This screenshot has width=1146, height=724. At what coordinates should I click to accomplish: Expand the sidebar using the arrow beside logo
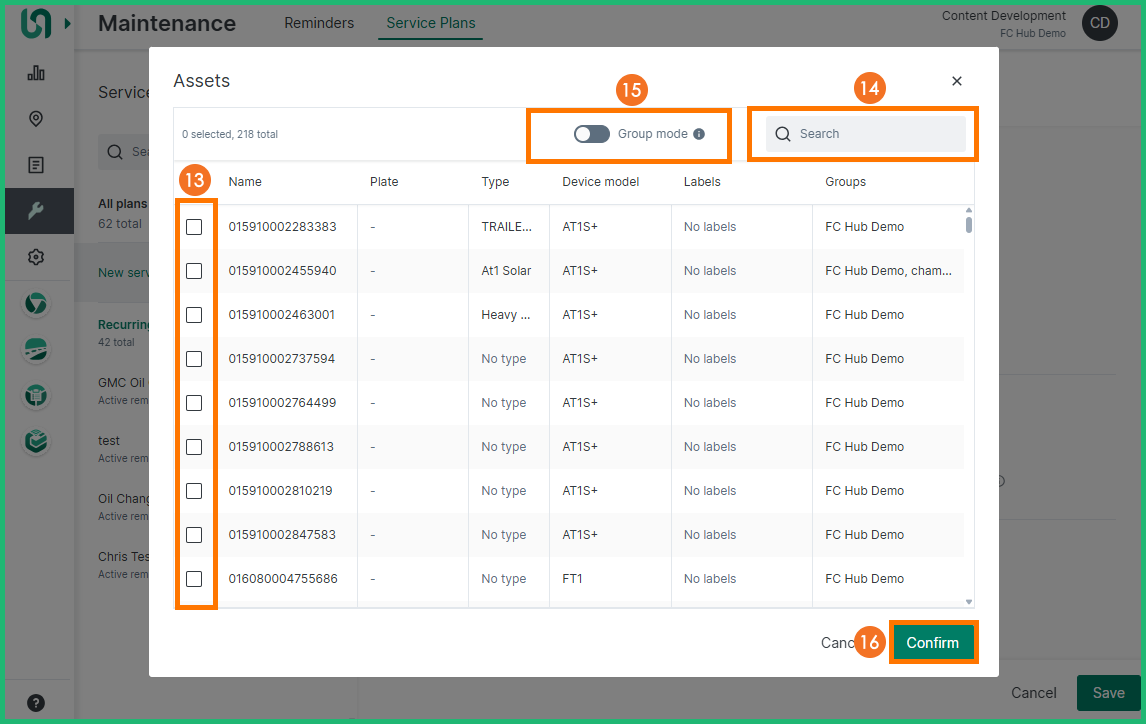click(68, 23)
